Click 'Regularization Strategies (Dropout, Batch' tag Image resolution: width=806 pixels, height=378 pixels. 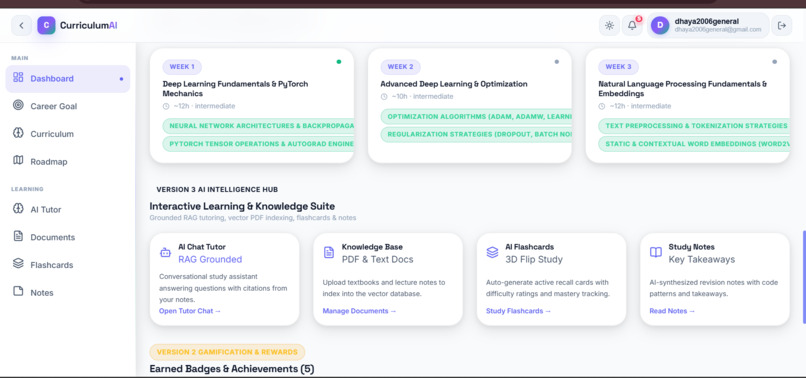[477, 135]
